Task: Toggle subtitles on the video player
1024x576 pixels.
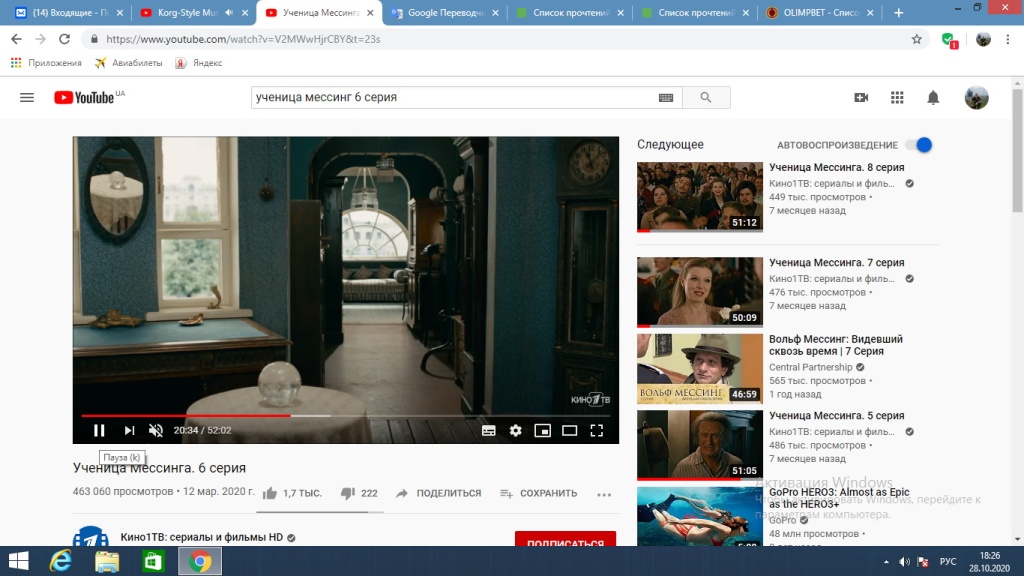Action: tap(488, 430)
